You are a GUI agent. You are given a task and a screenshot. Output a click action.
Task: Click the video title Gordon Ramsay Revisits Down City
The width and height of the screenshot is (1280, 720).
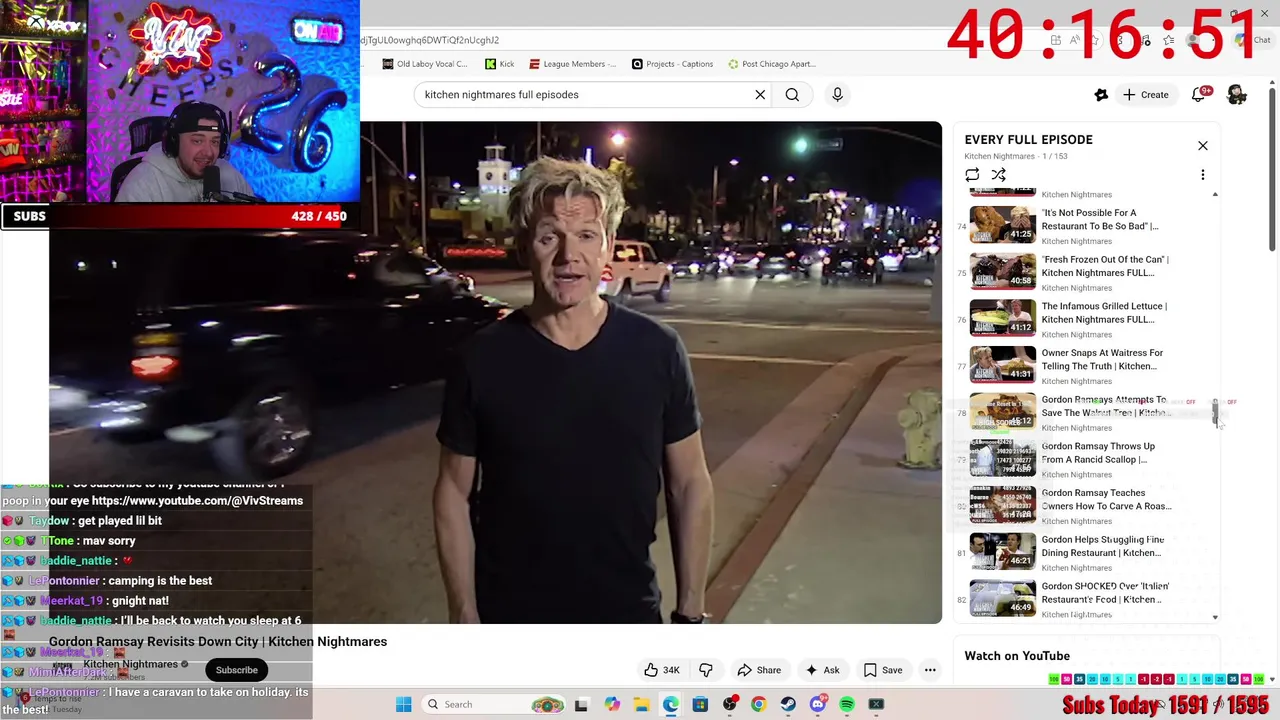click(x=218, y=642)
